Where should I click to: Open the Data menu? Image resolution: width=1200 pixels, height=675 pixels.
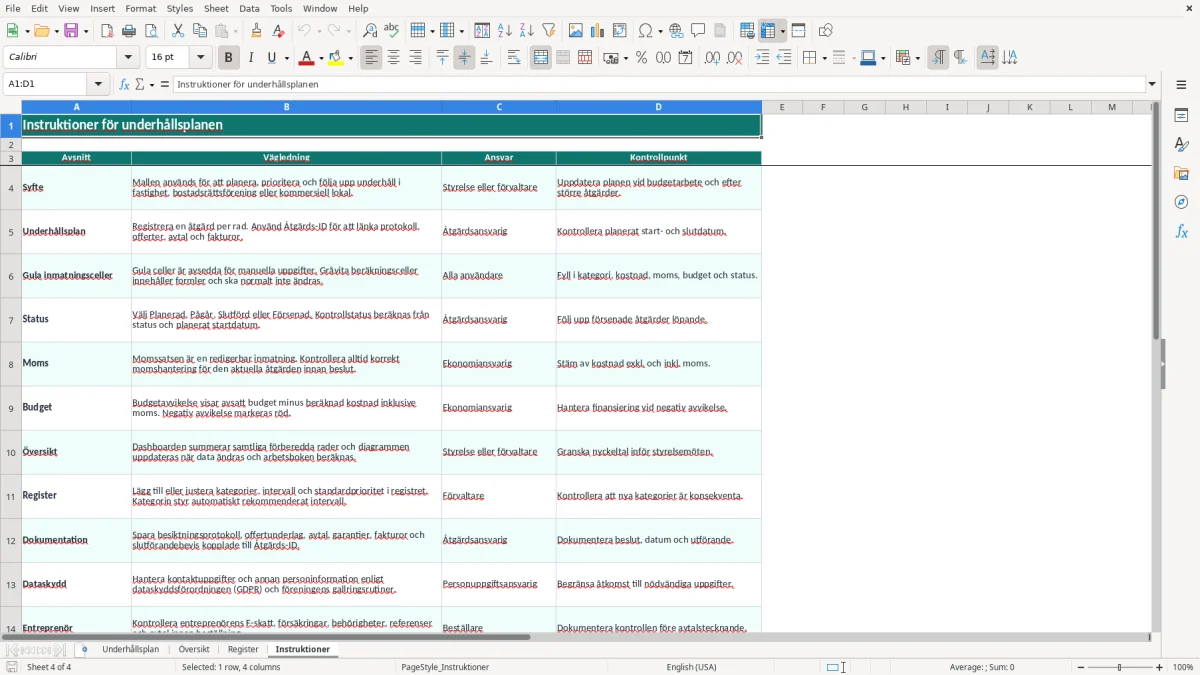[x=249, y=8]
